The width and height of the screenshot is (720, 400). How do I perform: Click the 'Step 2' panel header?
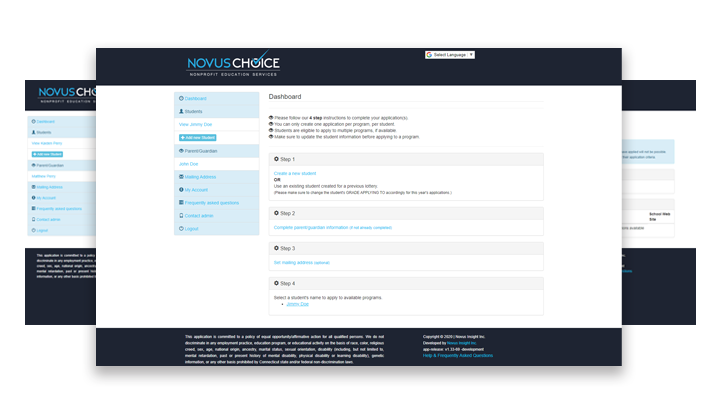(x=406, y=214)
